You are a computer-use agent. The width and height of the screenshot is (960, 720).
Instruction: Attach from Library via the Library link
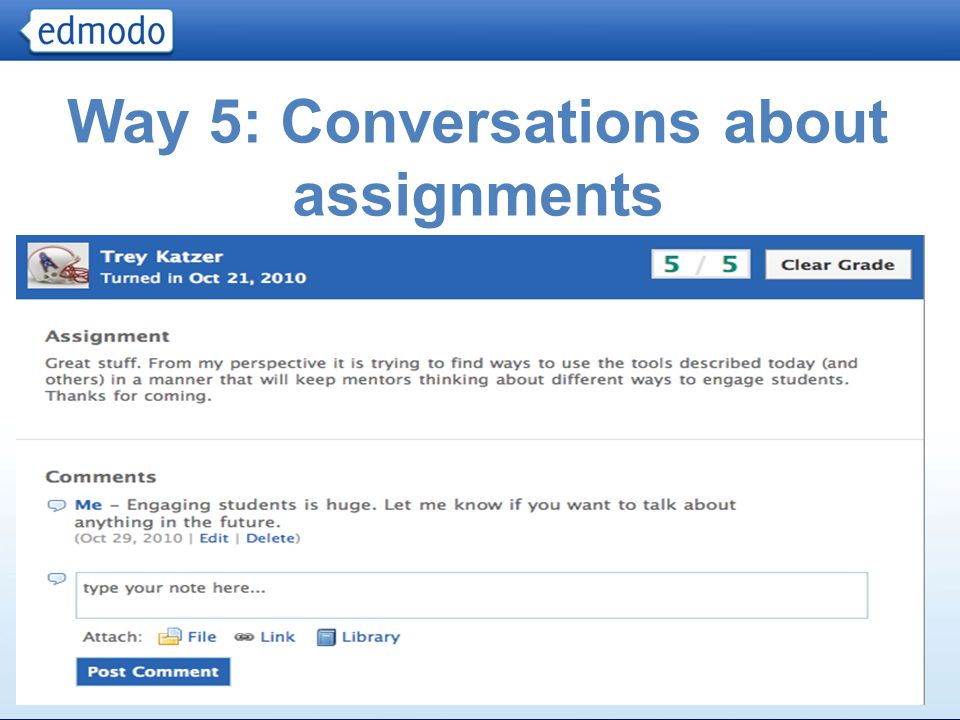370,637
